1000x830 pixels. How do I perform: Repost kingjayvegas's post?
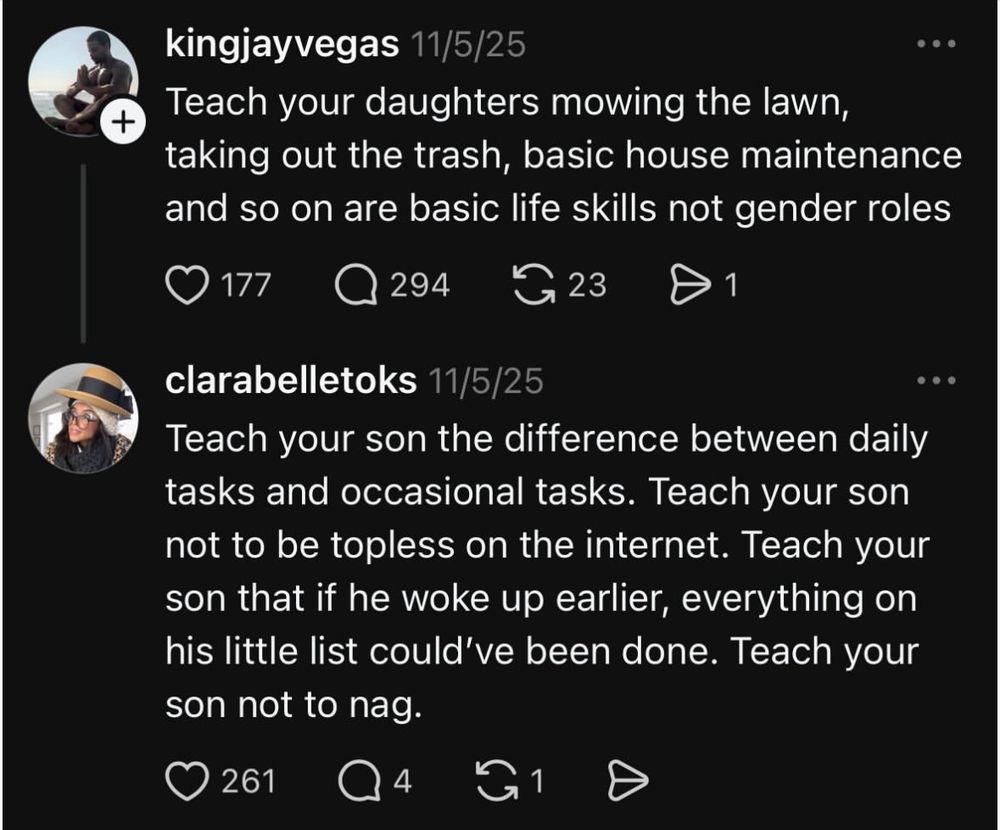pyautogui.click(x=536, y=284)
